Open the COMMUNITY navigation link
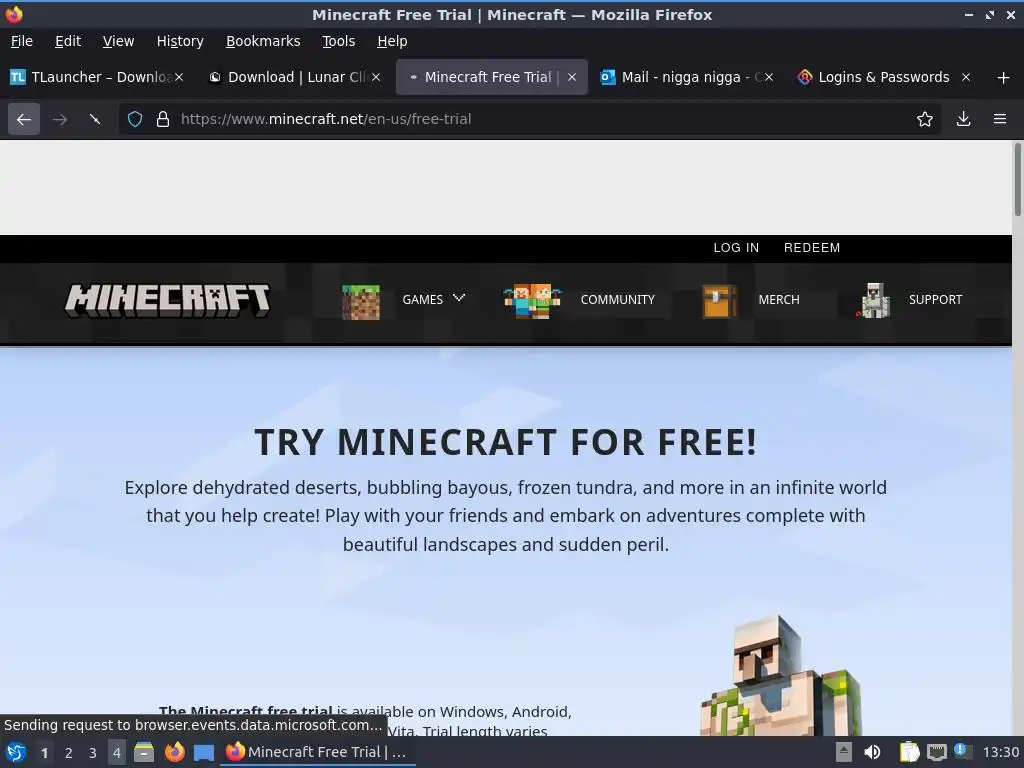This screenshot has width=1024, height=768. click(x=617, y=300)
